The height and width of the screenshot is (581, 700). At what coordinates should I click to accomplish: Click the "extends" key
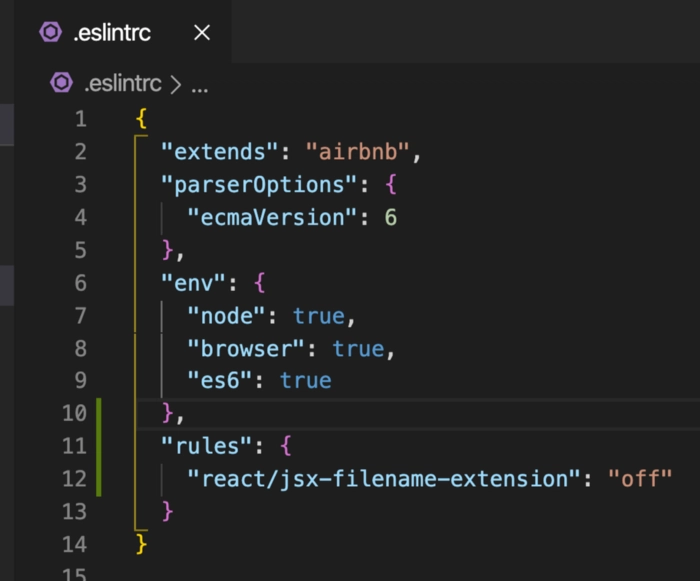pos(220,152)
